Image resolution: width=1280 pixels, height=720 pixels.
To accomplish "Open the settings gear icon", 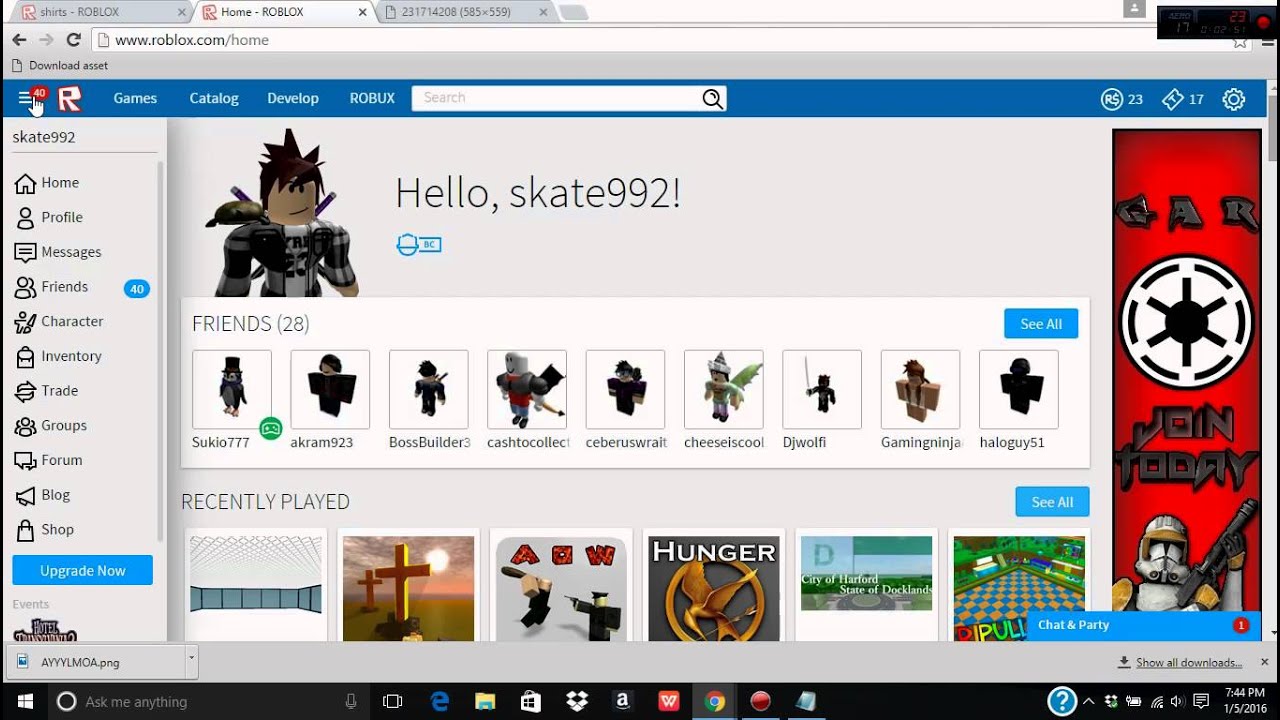I will click(x=1233, y=99).
